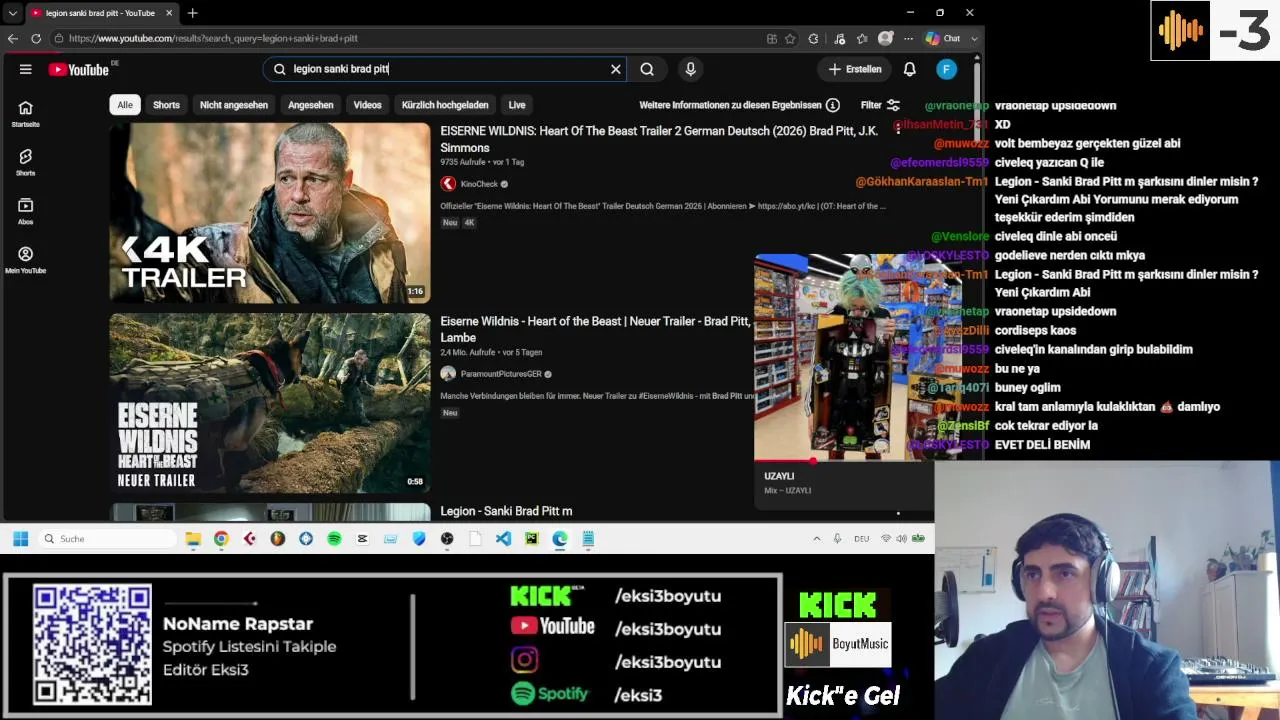Image resolution: width=1280 pixels, height=720 pixels.
Task: Clear the search box with X
Action: pyautogui.click(x=616, y=69)
